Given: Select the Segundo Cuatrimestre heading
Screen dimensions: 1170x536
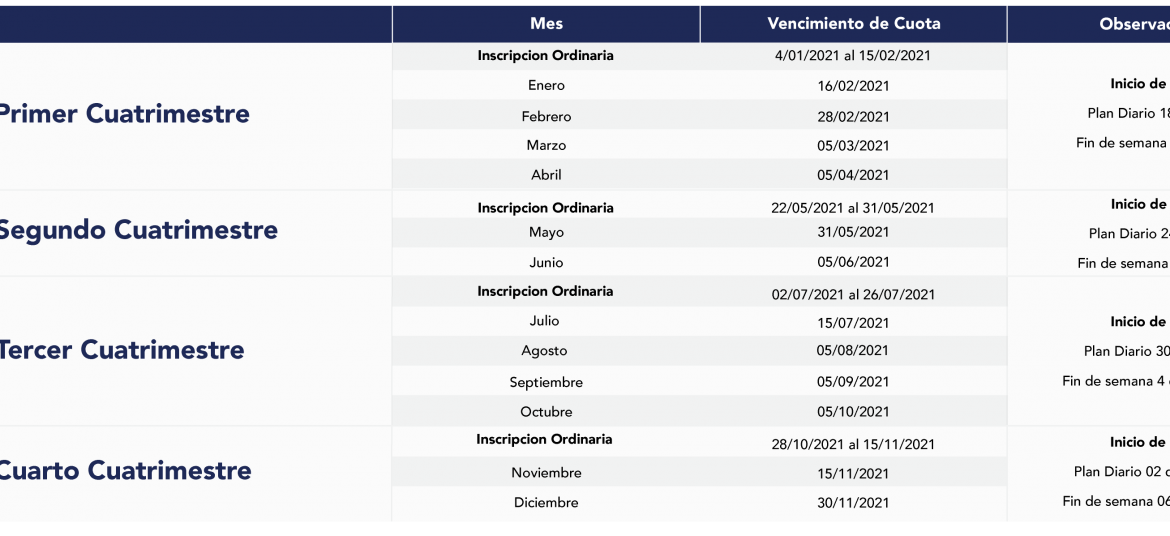Looking at the screenshot, I should 138,230.
